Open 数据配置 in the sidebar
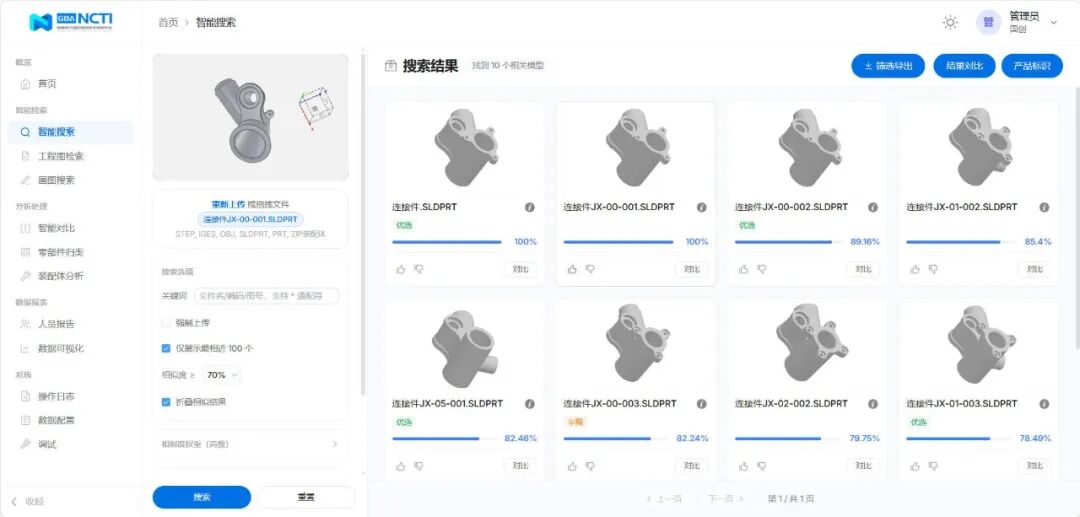Image resolution: width=1080 pixels, height=517 pixels. coord(70,420)
